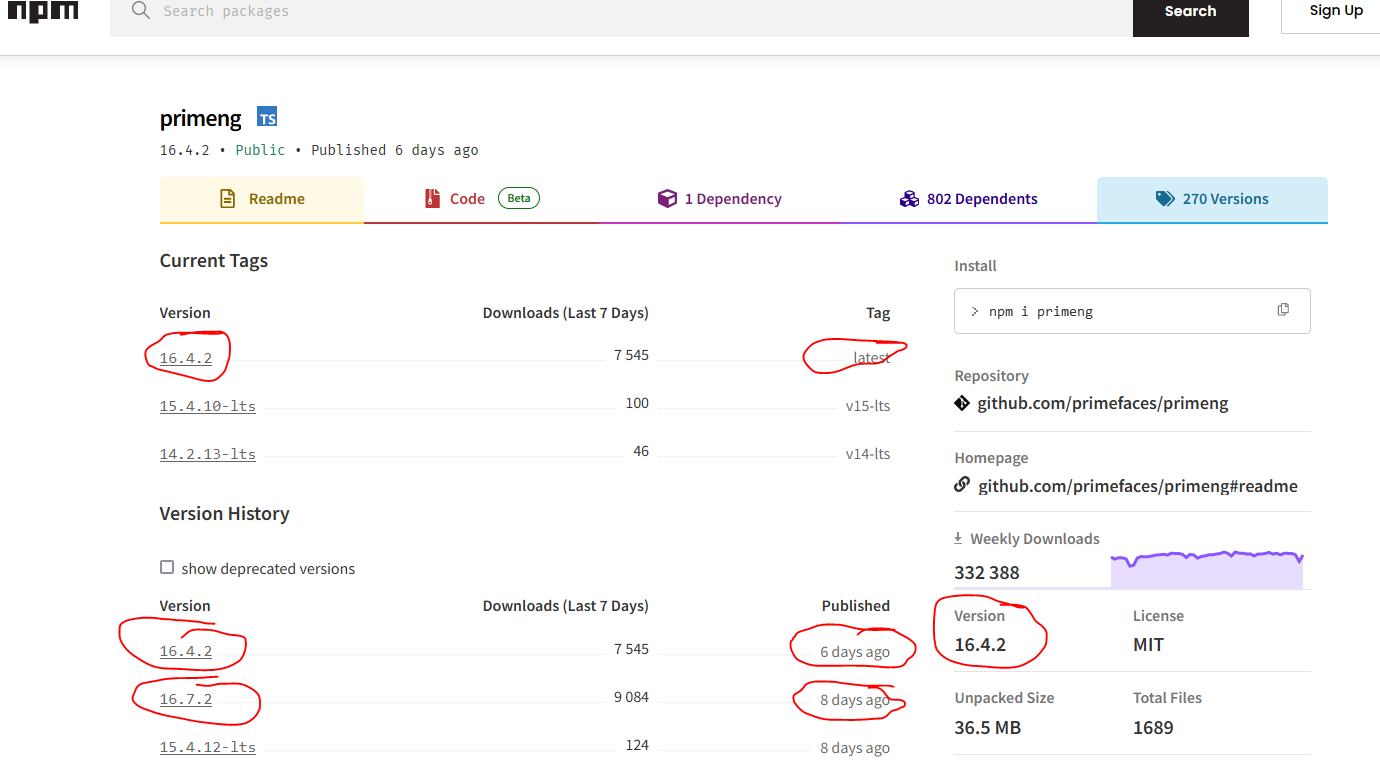
Task: Click the npm i primeng install box
Action: 1132,311
